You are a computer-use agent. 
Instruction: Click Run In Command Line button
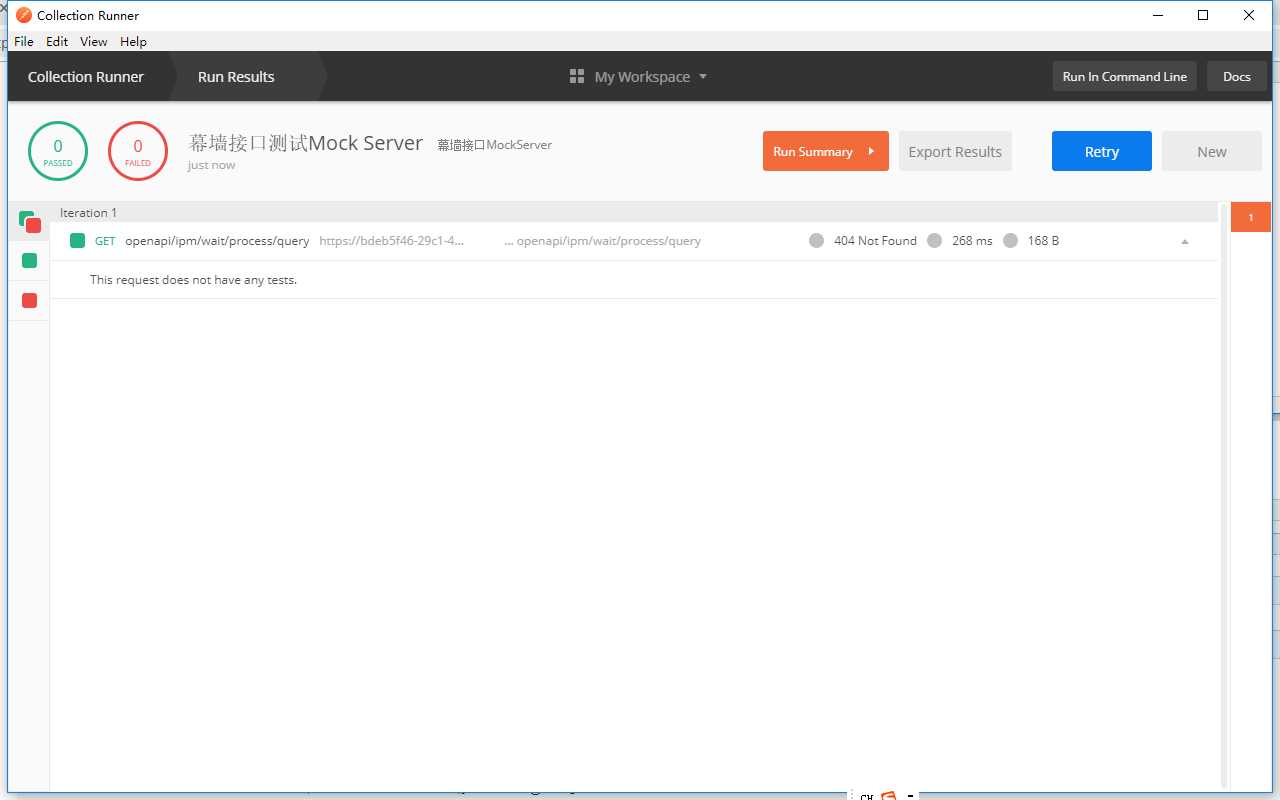pyautogui.click(x=1124, y=77)
